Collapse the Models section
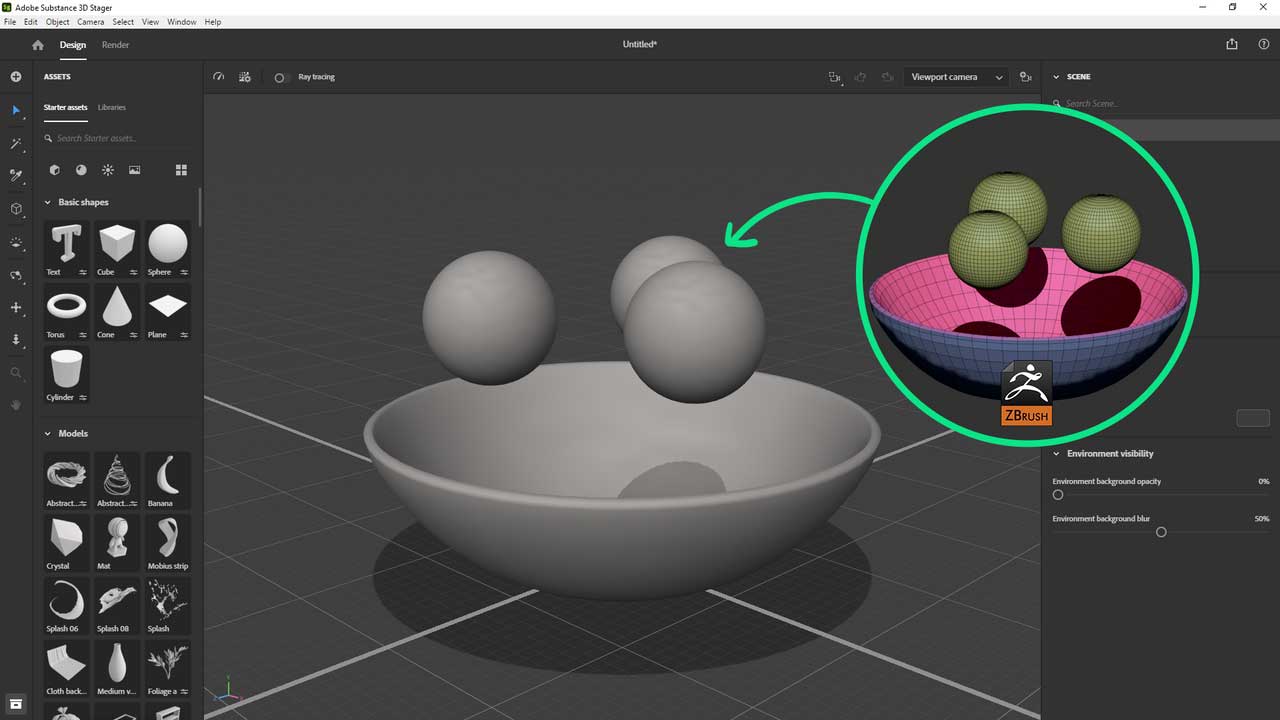The image size is (1280, 720). click(47, 434)
